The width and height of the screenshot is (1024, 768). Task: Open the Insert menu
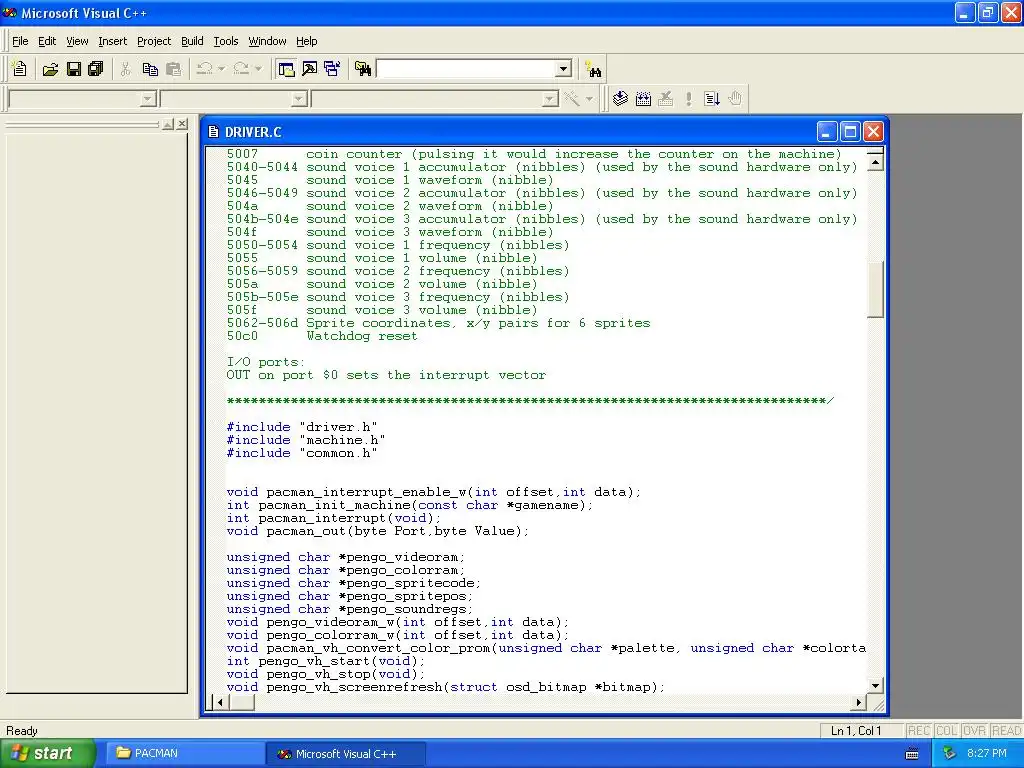[x=112, y=41]
